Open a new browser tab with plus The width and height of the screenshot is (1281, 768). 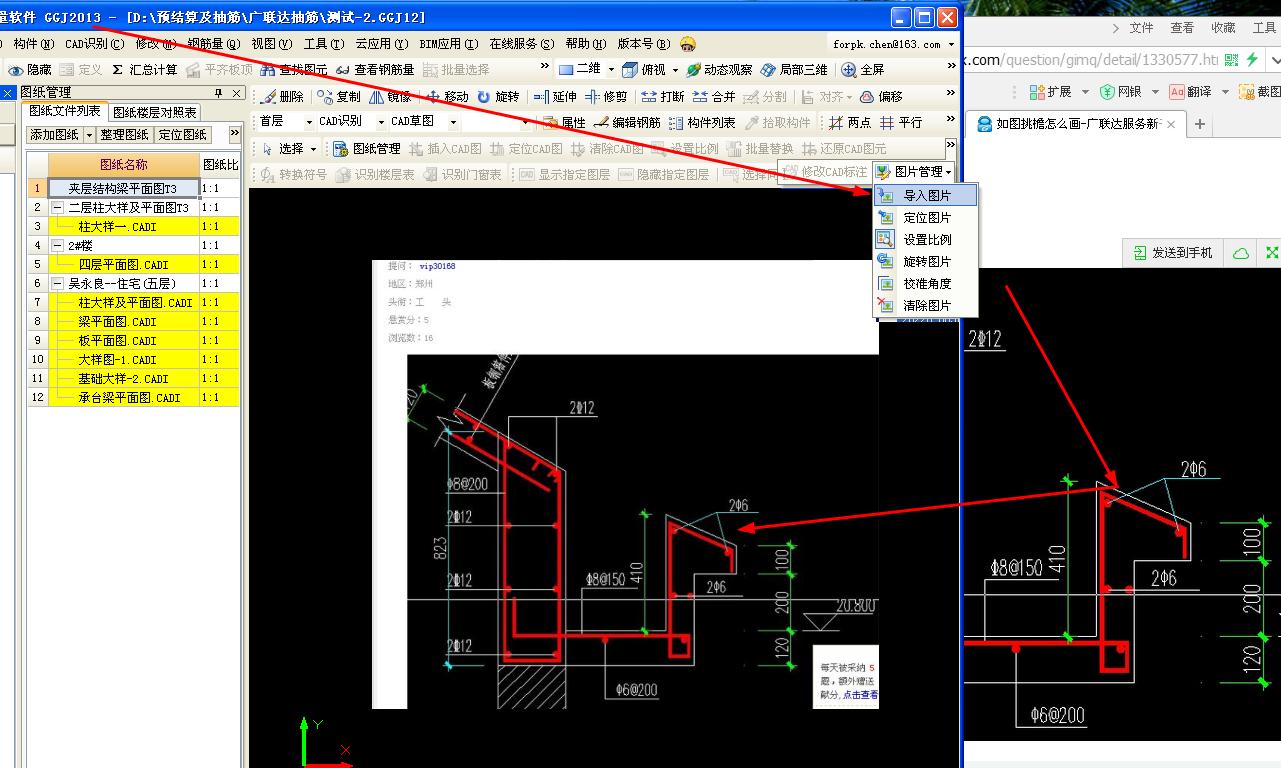click(1200, 125)
